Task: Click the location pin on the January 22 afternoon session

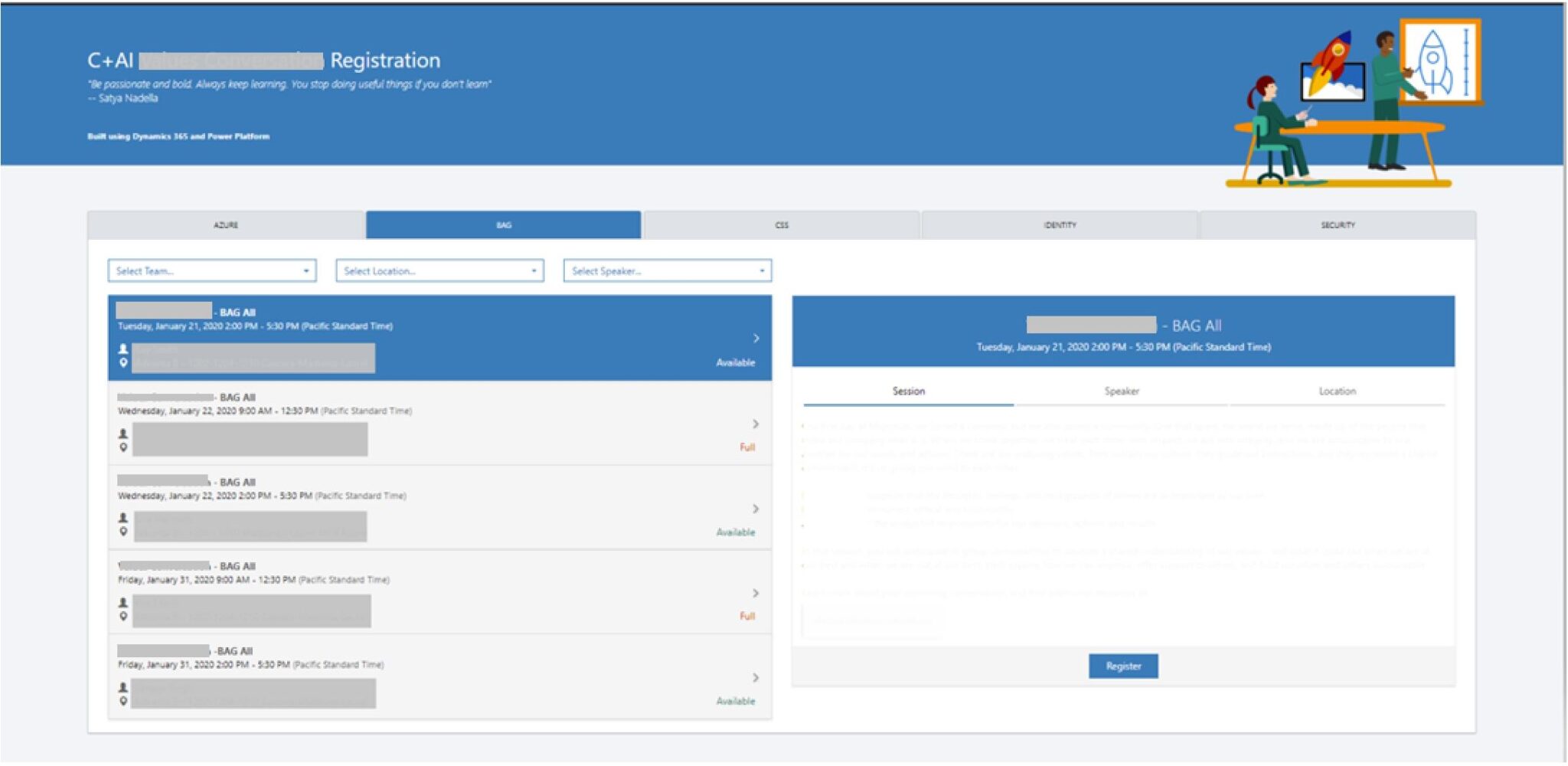Action: click(x=122, y=530)
